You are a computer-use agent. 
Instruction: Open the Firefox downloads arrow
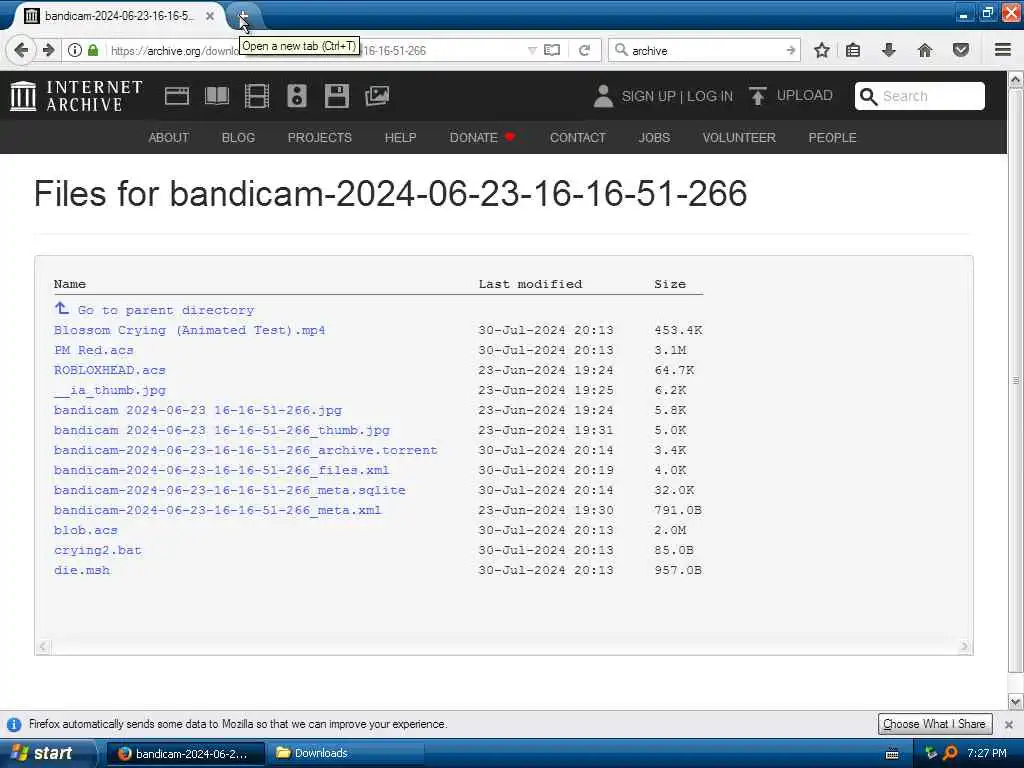pyautogui.click(x=889, y=50)
